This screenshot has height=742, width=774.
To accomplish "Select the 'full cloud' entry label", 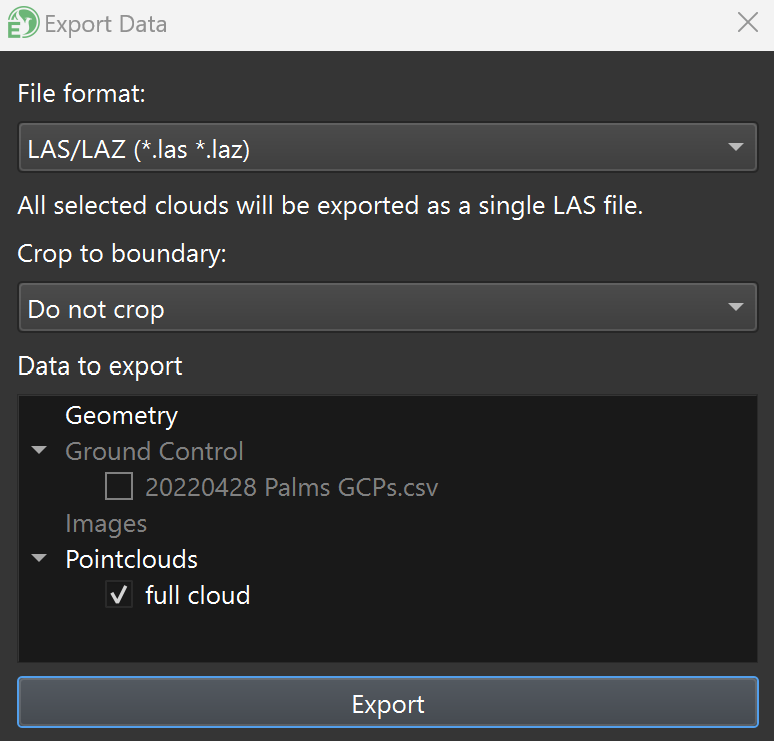I will point(197,595).
